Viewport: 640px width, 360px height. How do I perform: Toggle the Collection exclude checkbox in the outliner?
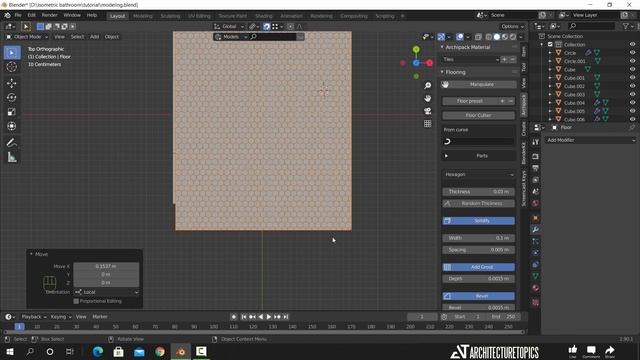[550, 44]
